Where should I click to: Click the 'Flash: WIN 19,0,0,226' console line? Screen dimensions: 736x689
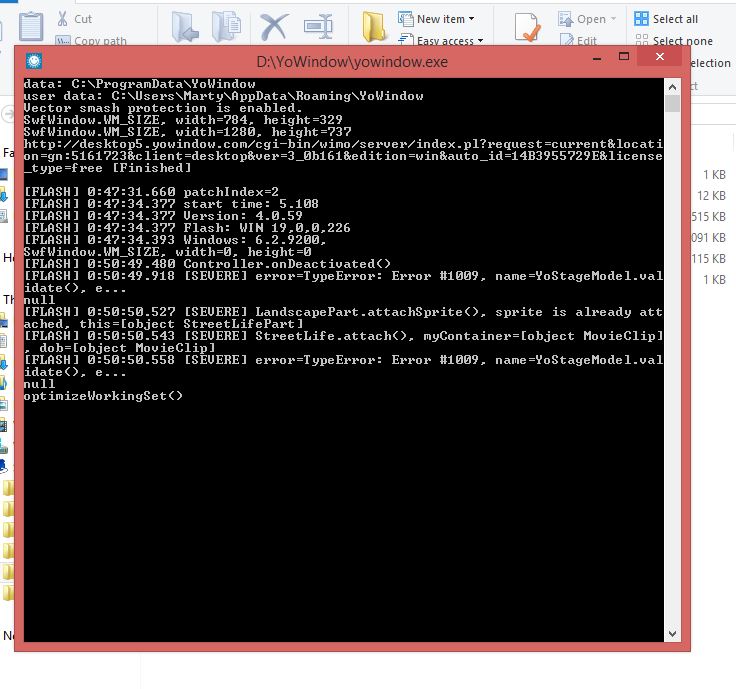(x=187, y=228)
